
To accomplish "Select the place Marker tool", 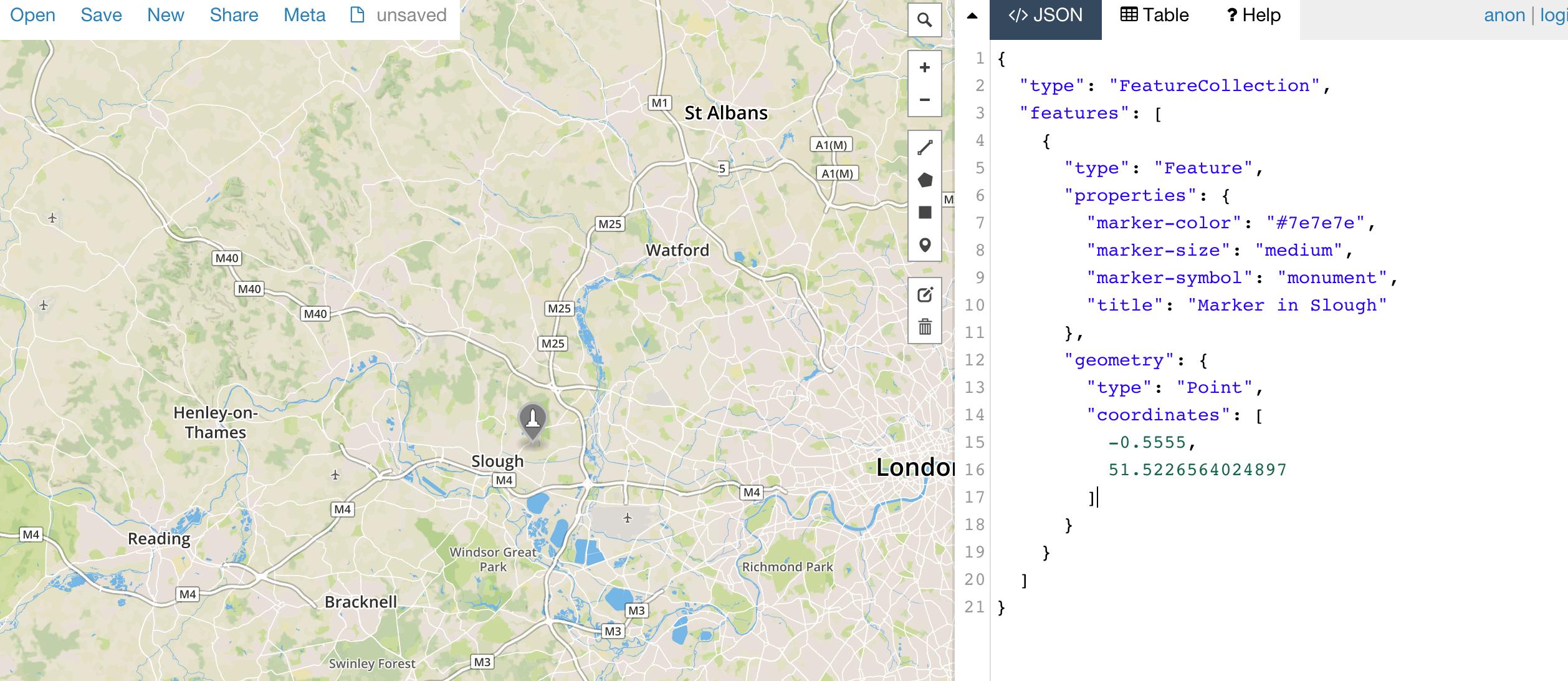I will coord(925,245).
